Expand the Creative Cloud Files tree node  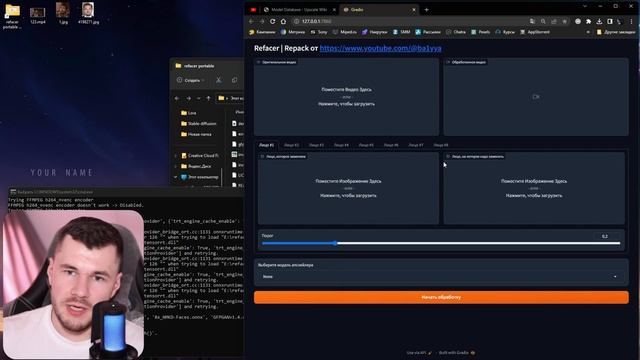pyautogui.click(x=176, y=156)
